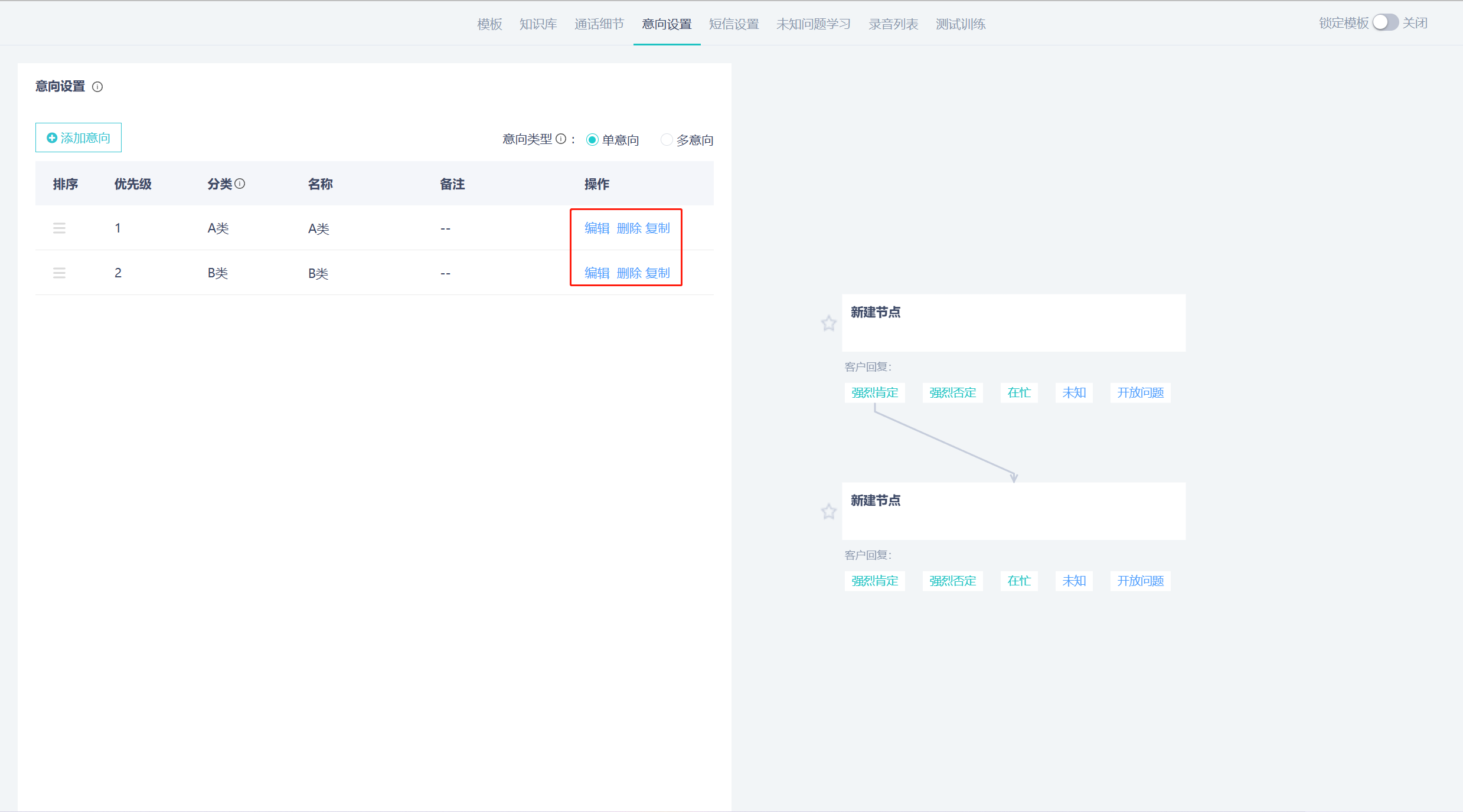Screen dimensions: 1463x812
Task: Select the second 新建节点 card
Action: click(1014, 511)
